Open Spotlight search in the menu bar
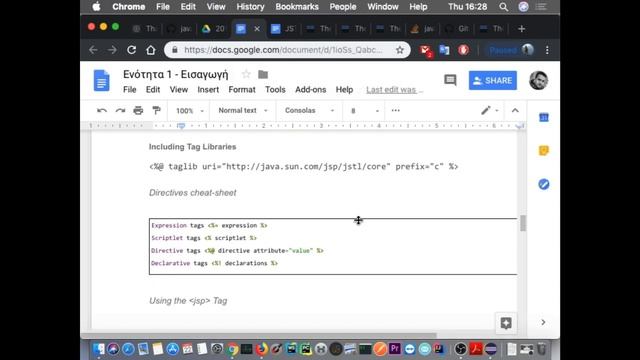Viewport: 640px width, 360px height. 503,7
